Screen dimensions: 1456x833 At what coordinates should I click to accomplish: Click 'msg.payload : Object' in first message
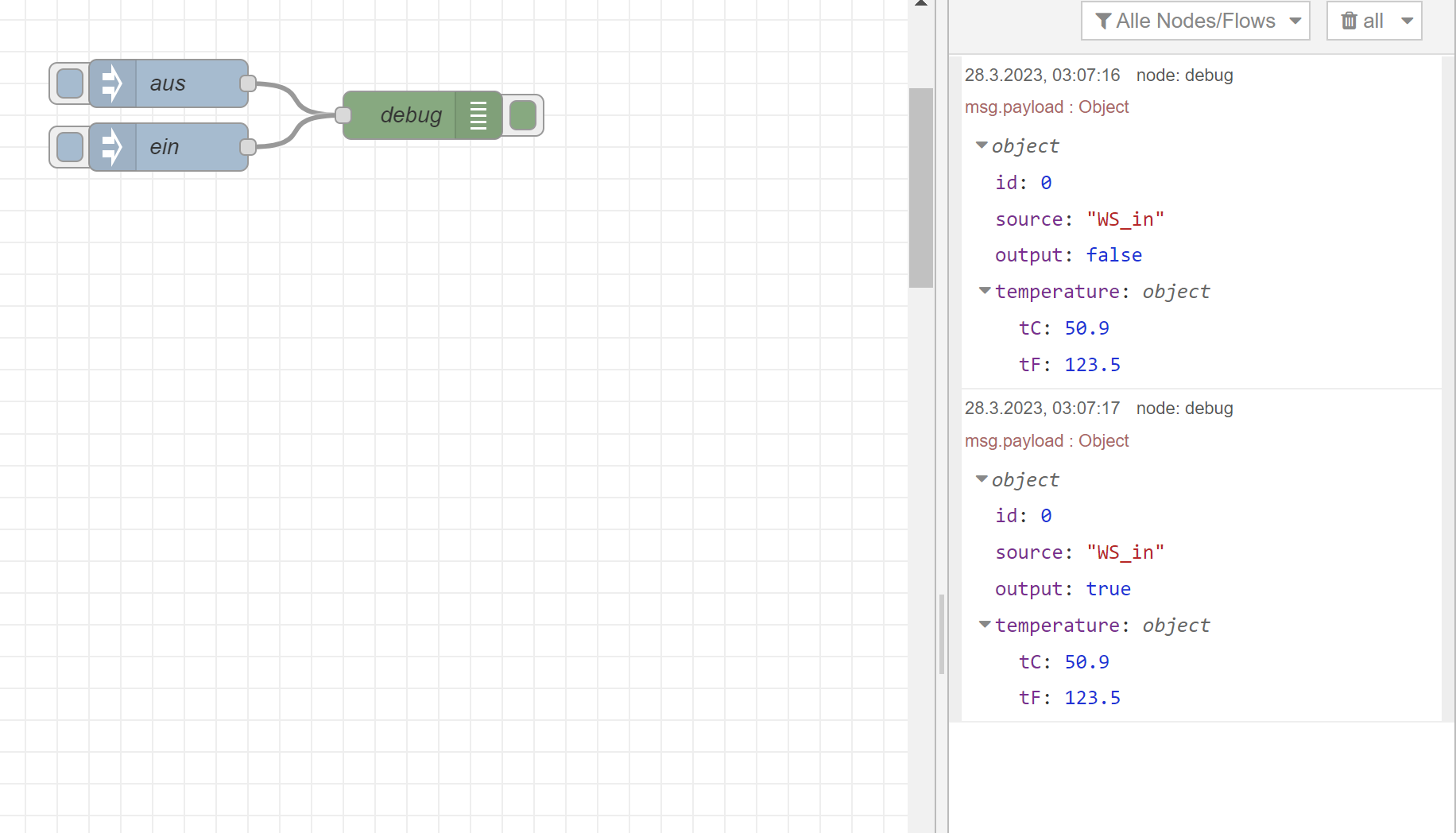coord(1047,107)
